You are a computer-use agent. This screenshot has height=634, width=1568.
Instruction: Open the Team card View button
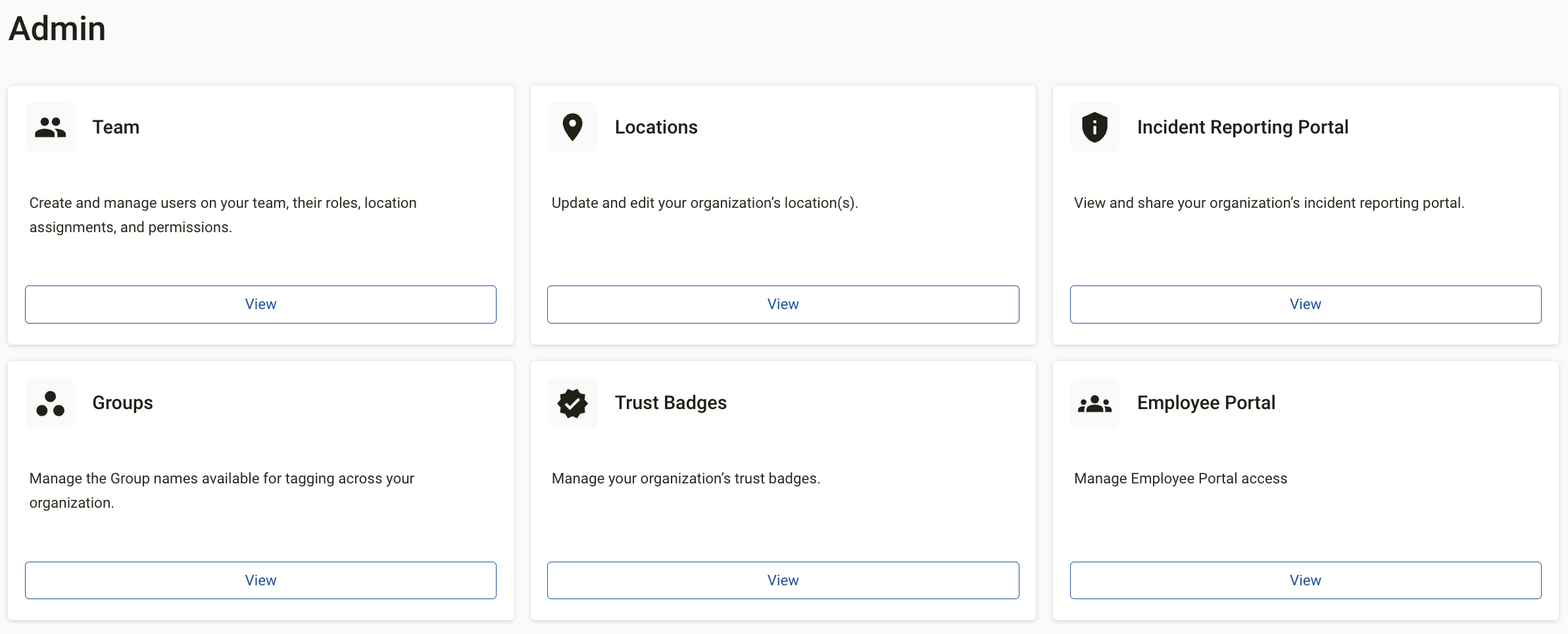[260, 305]
